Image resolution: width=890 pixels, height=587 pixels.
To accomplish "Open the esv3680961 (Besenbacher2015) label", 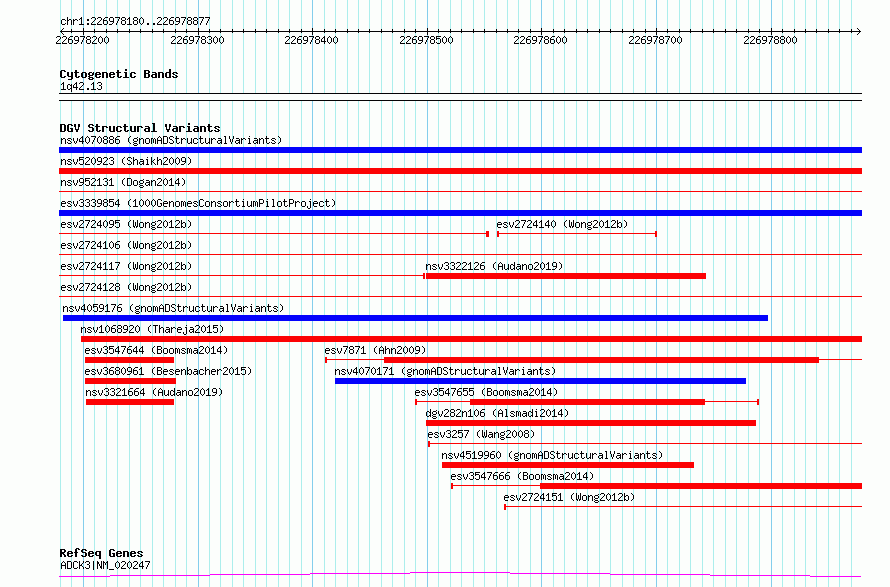I will 168,371.
